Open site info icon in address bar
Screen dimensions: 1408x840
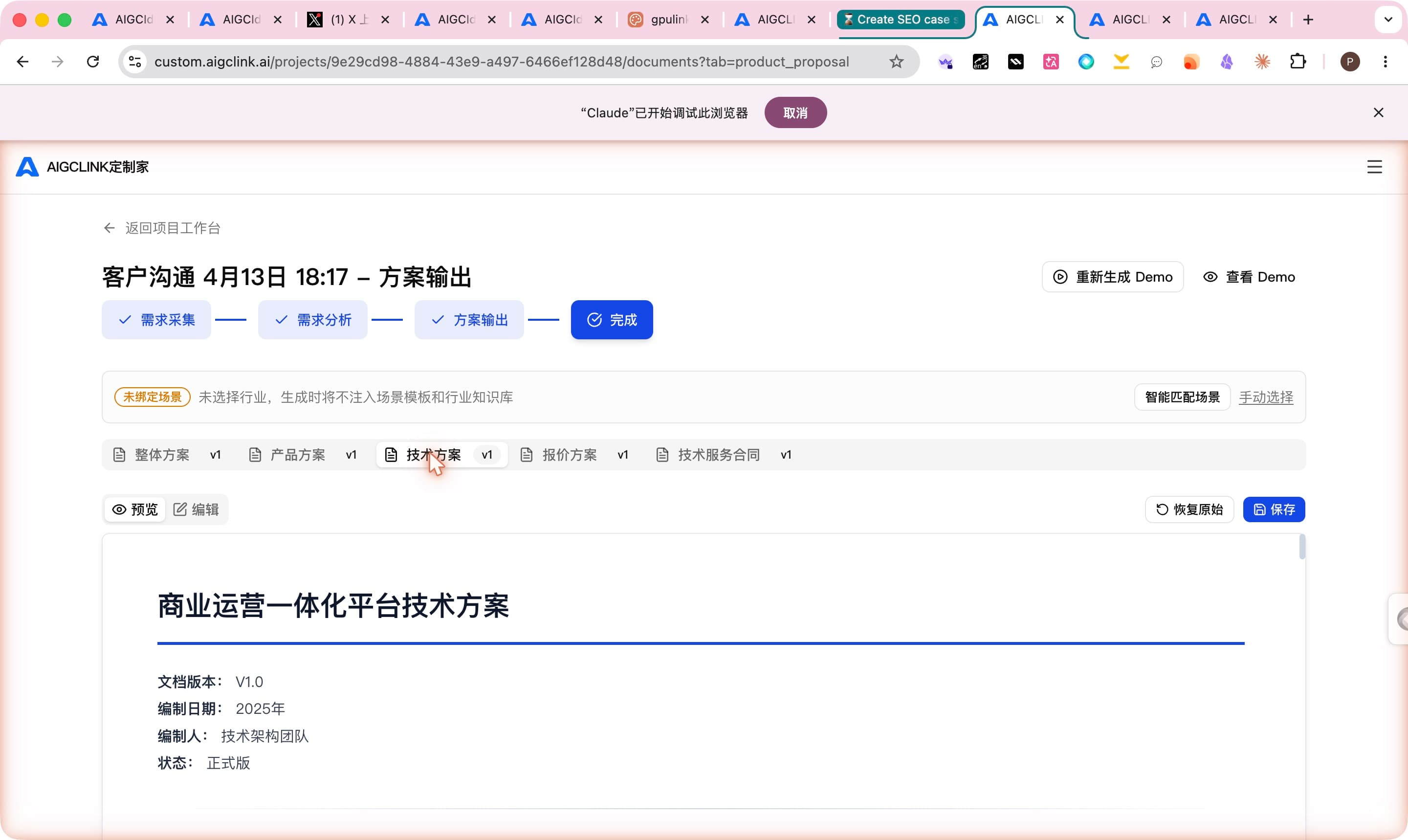pyautogui.click(x=134, y=62)
